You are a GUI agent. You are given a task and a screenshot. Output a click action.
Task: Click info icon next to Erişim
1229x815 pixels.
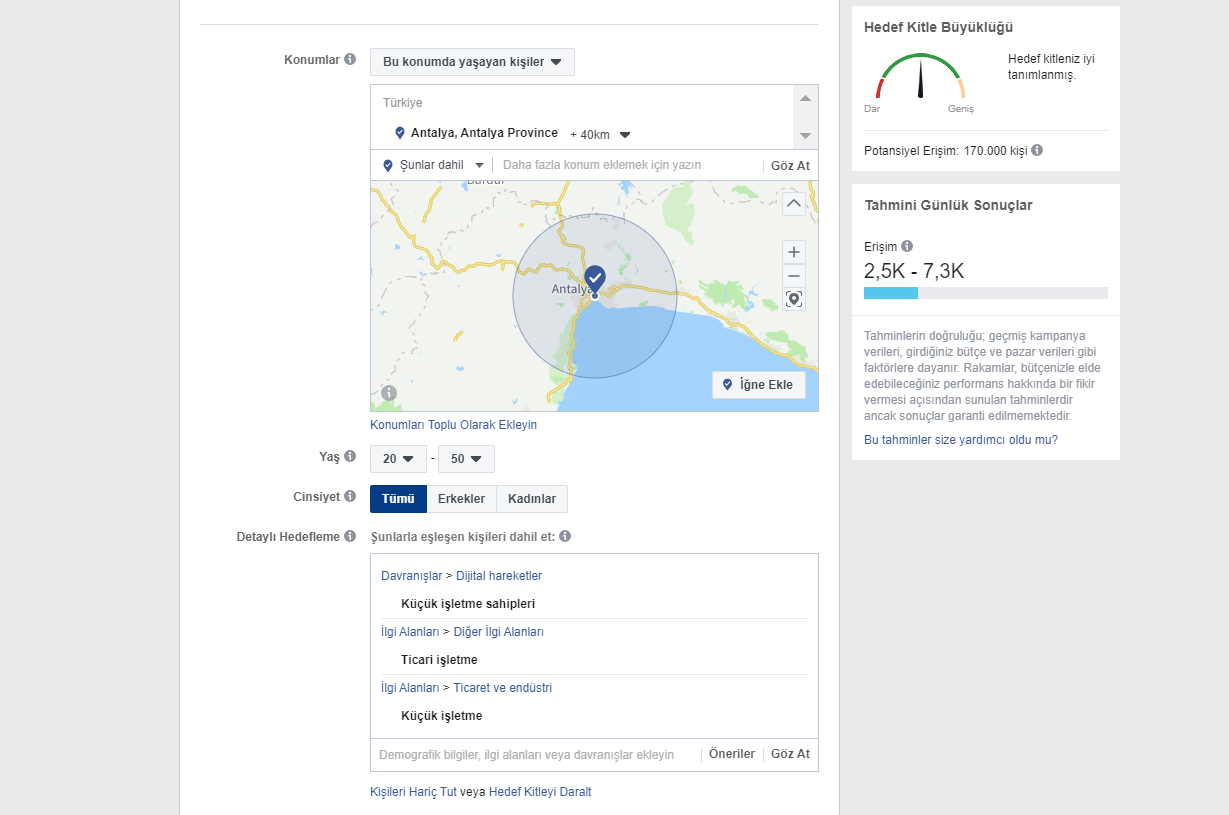(x=907, y=245)
